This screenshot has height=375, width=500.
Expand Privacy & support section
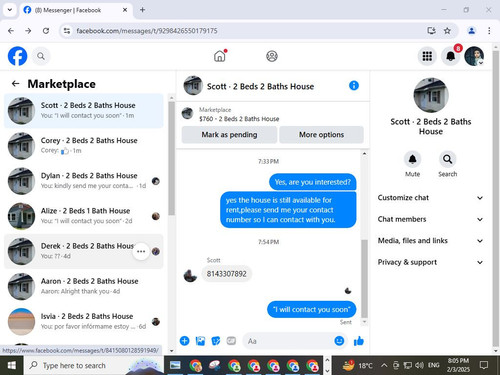tap(430, 262)
